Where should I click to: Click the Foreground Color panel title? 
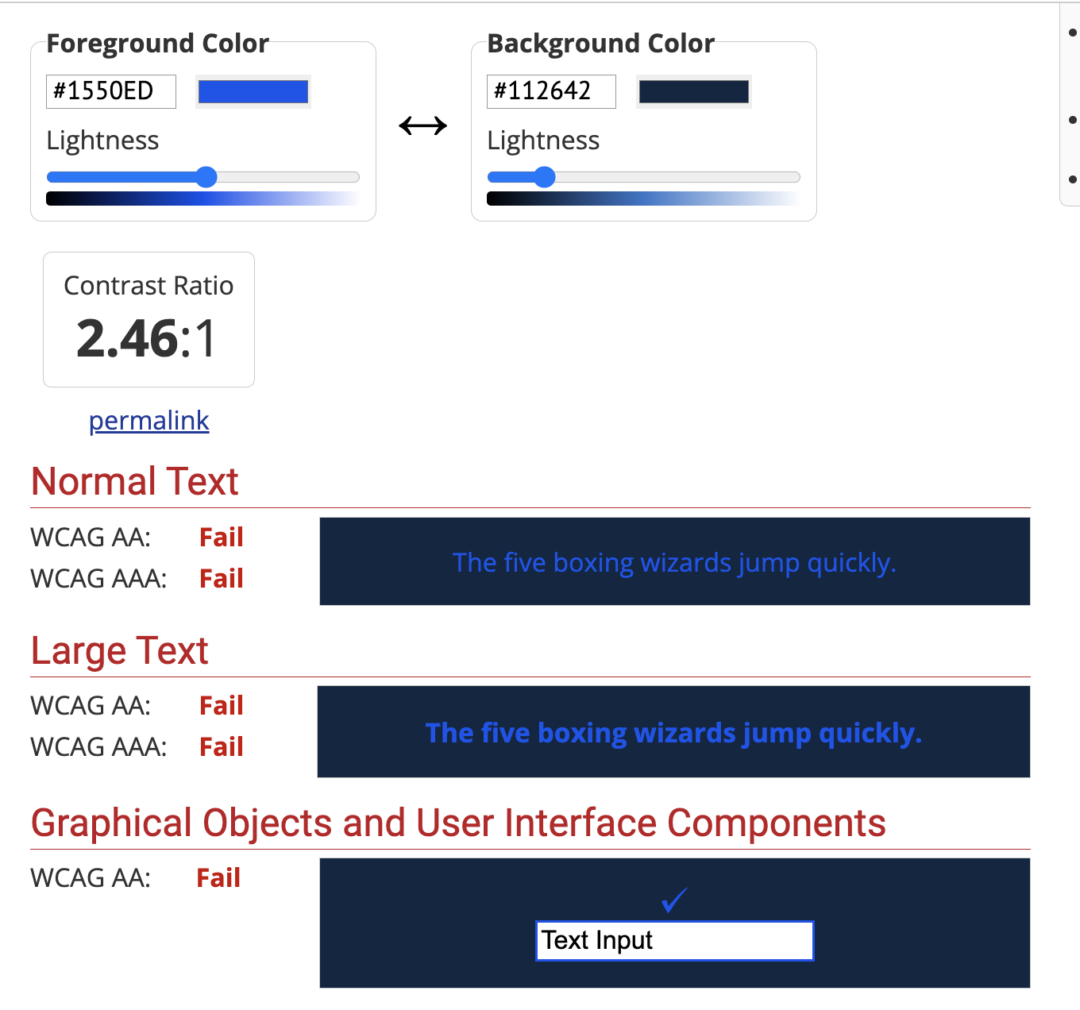157,43
